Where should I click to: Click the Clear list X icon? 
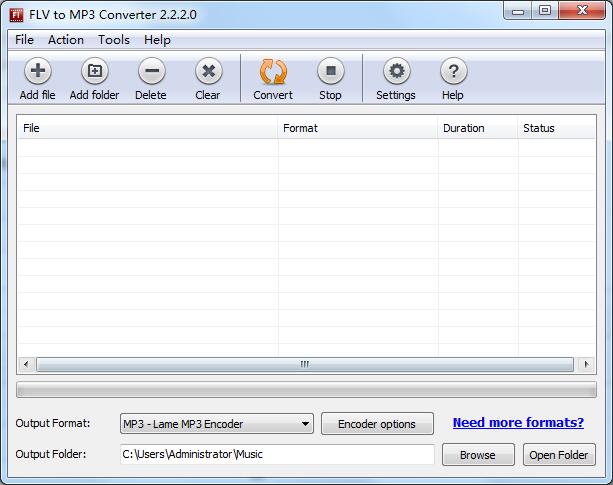[207, 72]
